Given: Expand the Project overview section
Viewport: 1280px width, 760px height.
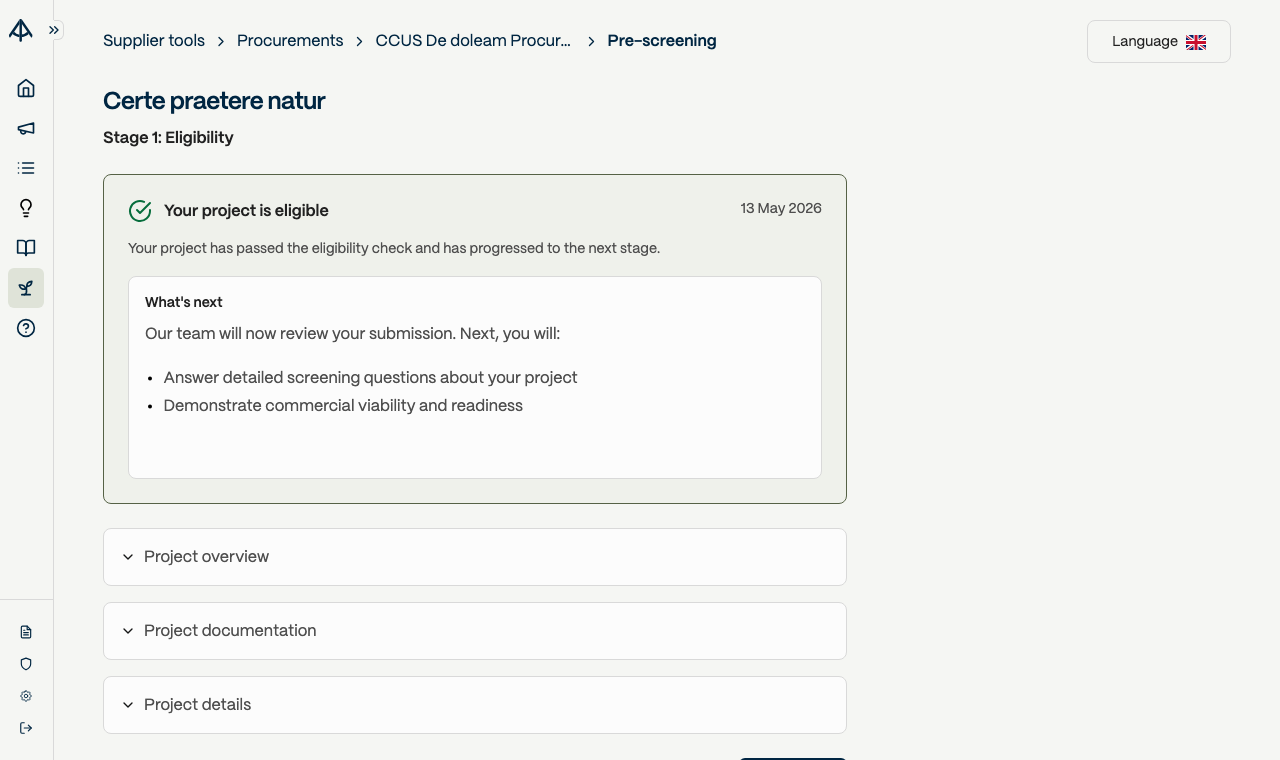Looking at the screenshot, I should click(475, 557).
